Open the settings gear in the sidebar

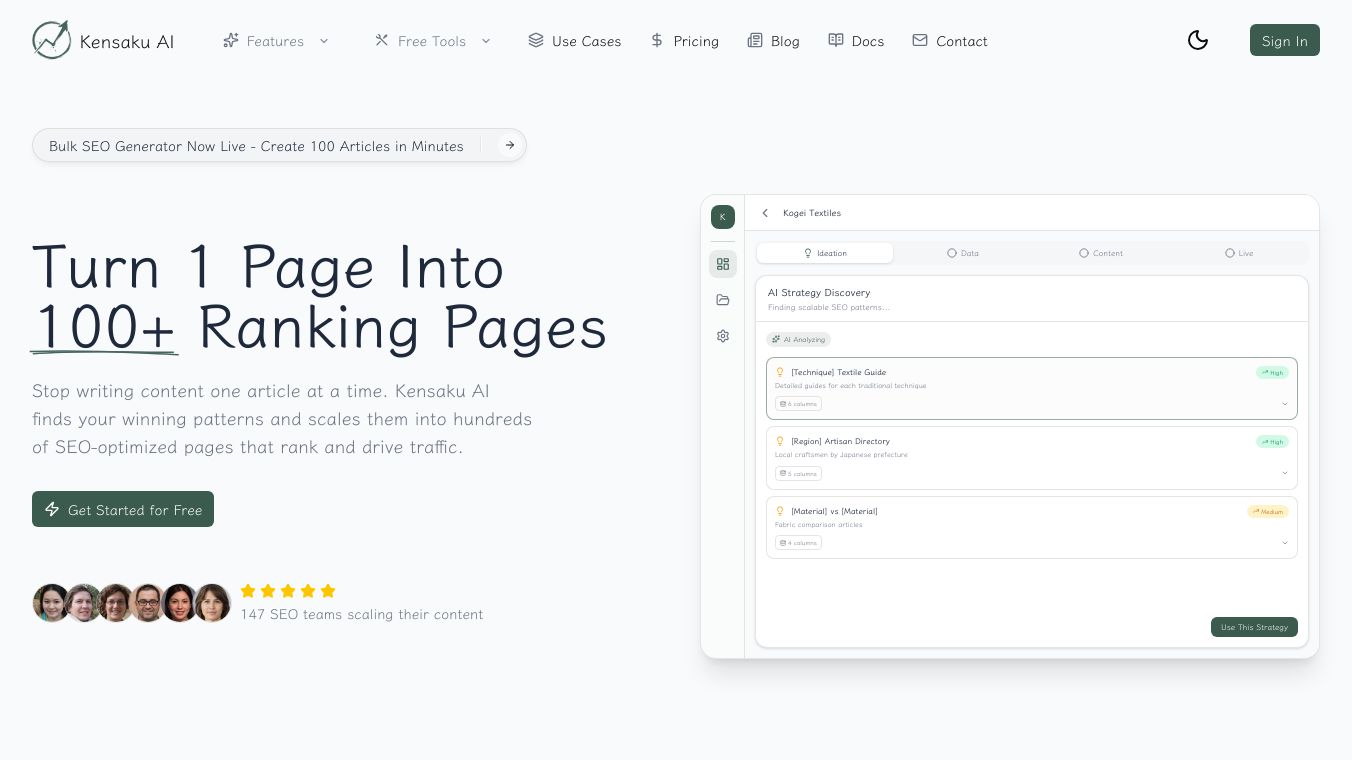[x=723, y=336]
